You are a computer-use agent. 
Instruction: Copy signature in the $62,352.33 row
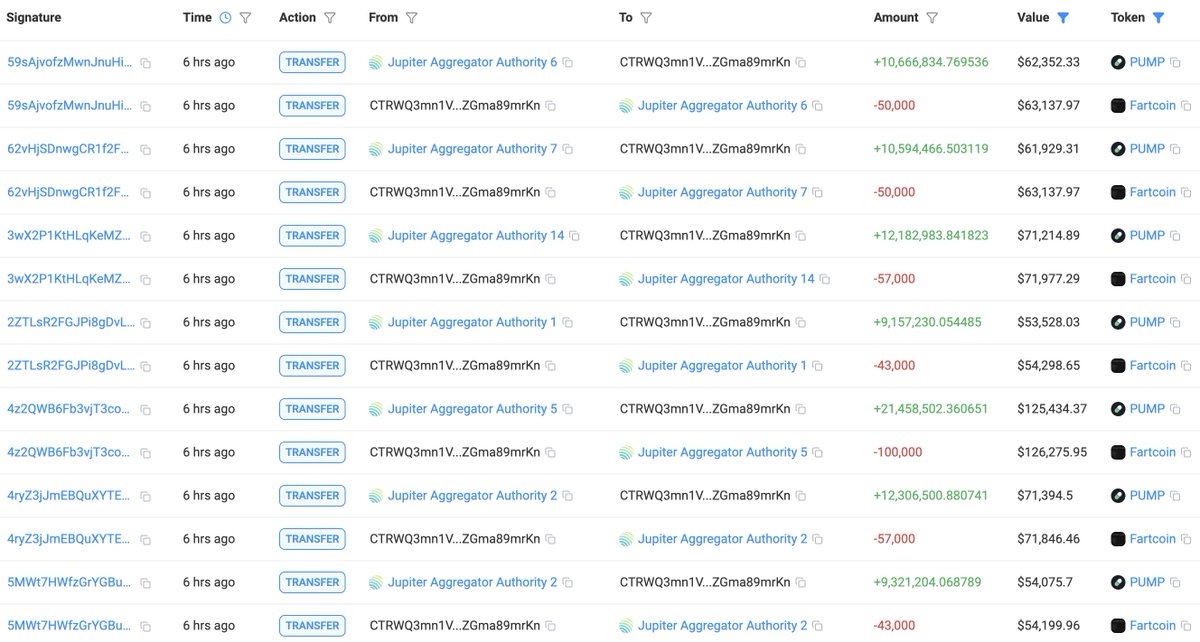click(x=146, y=63)
